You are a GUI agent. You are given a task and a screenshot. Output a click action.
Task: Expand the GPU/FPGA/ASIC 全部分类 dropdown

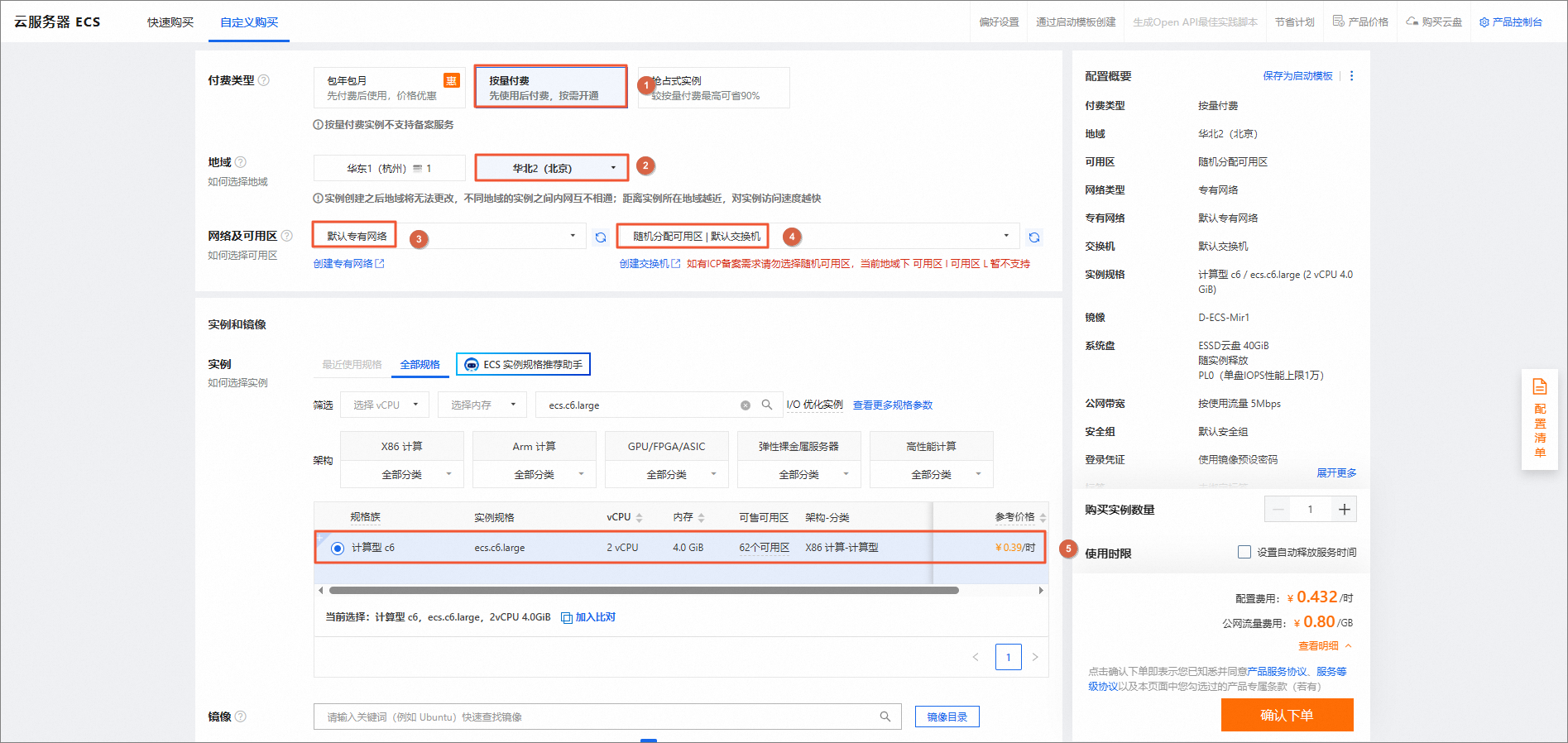click(667, 474)
